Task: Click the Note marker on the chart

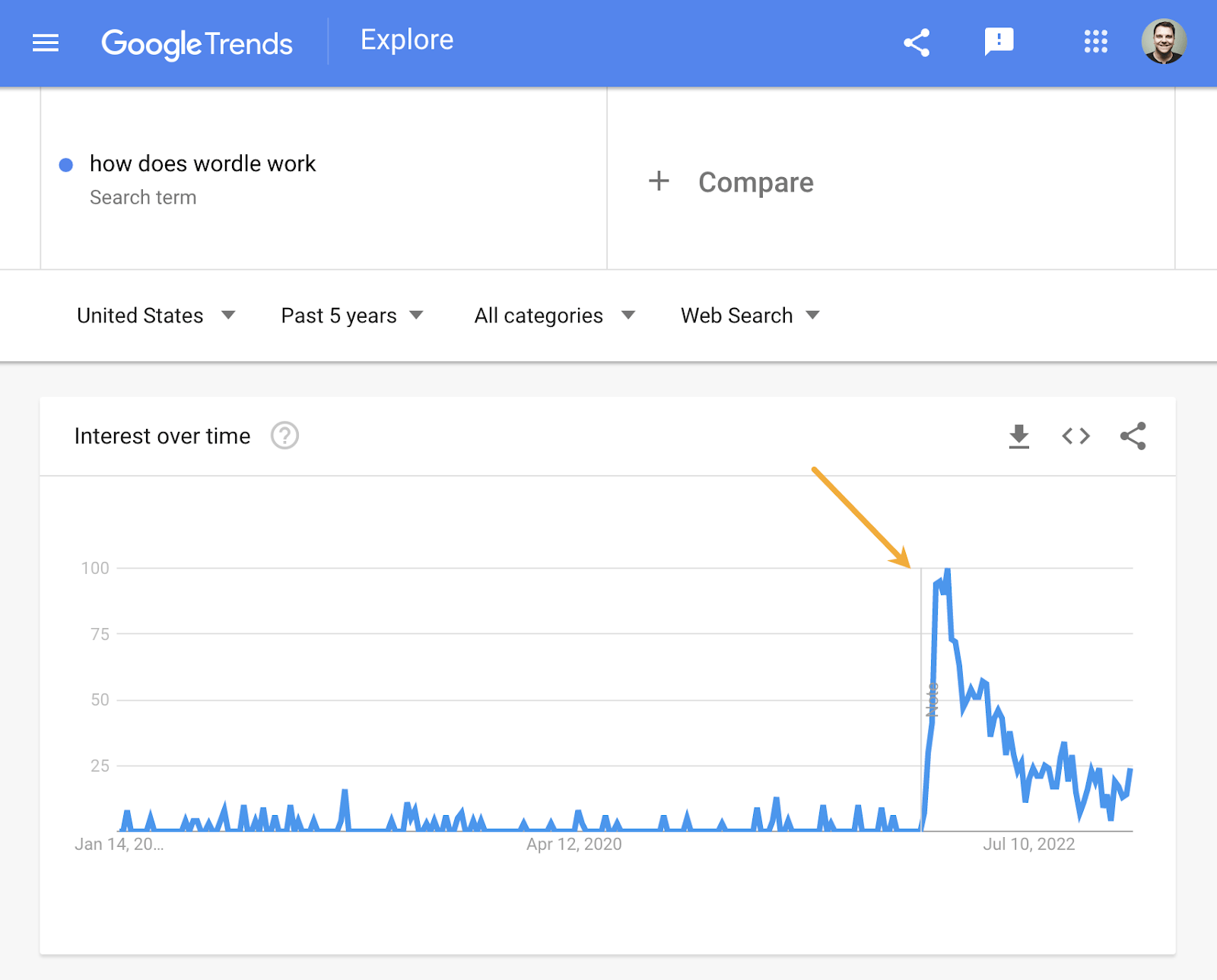Action: click(932, 699)
